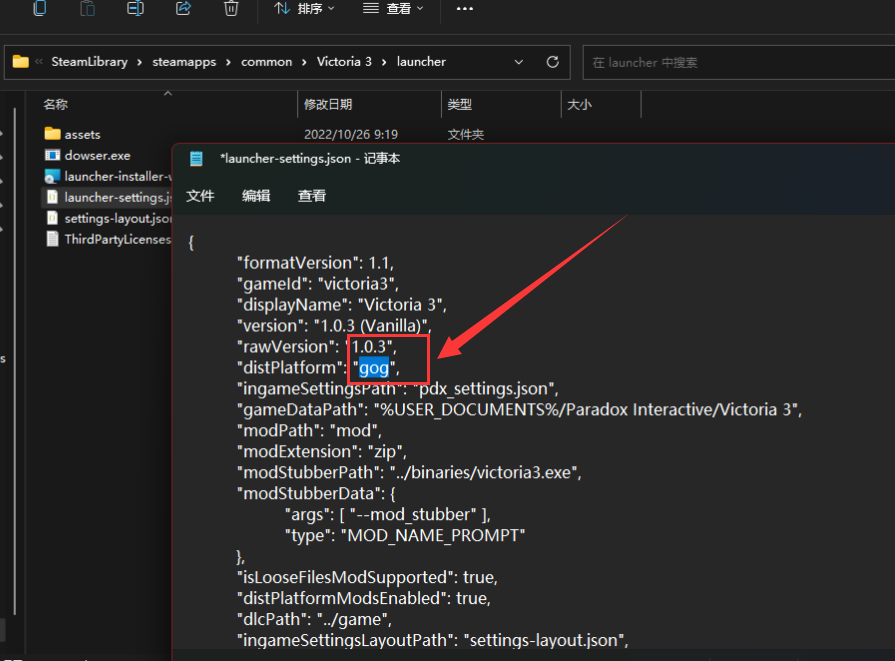Open the 文件 menu in Notepad
The height and width of the screenshot is (661, 895).
(x=200, y=196)
